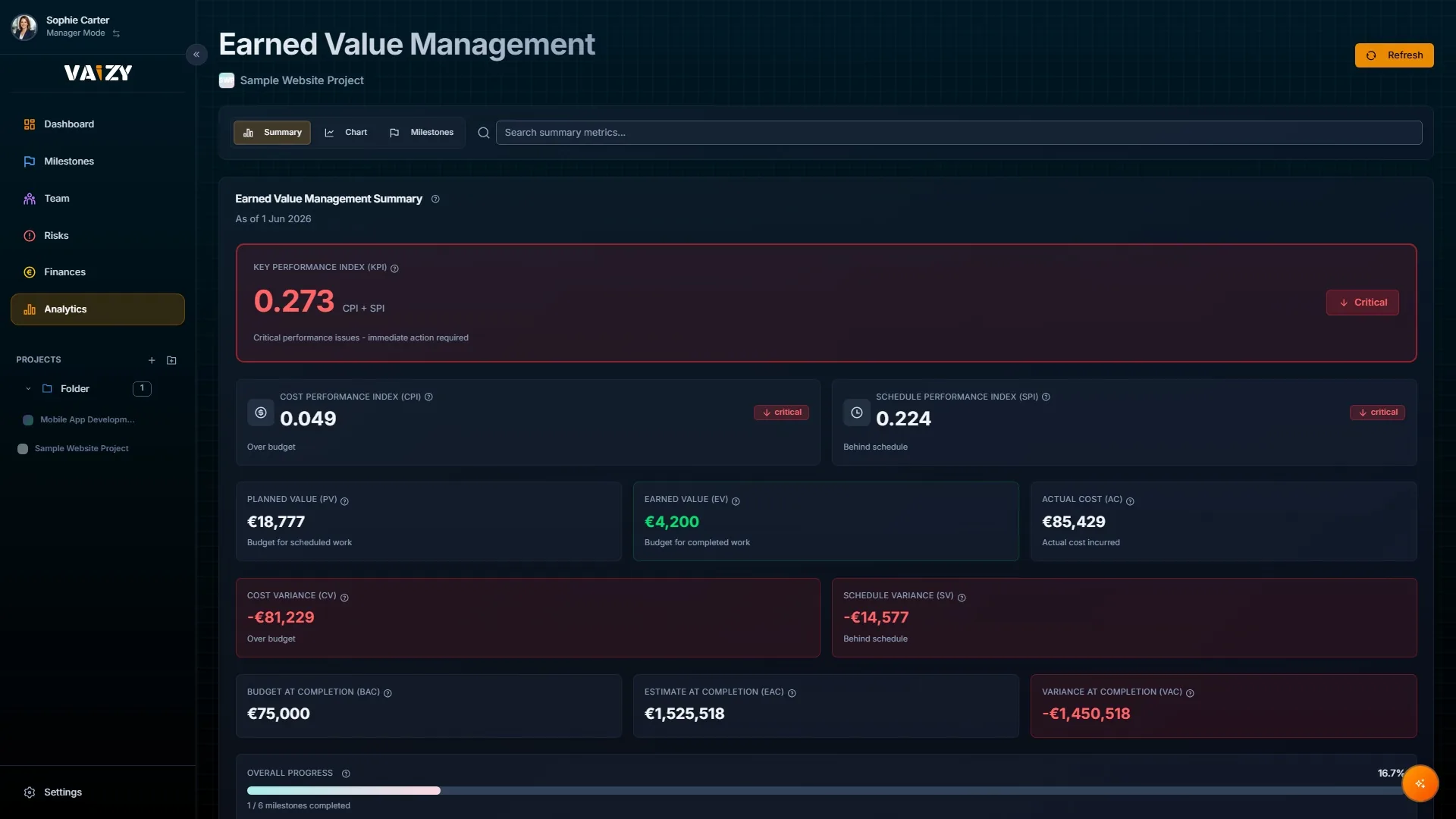Image resolution: width=1456 pixels, height=819 pixels.
Task: Open the Finances section
Action: 98,272
